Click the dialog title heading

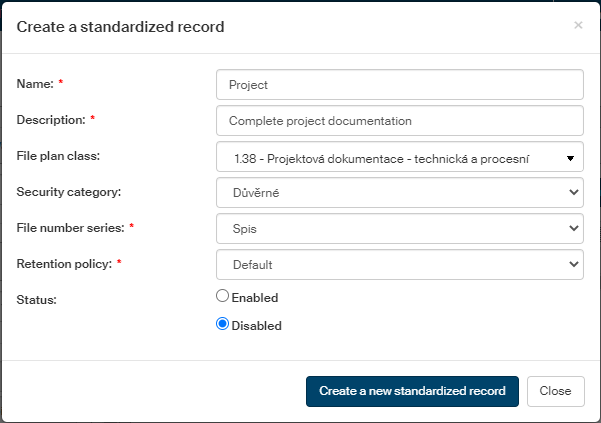(x=120, y=27)
